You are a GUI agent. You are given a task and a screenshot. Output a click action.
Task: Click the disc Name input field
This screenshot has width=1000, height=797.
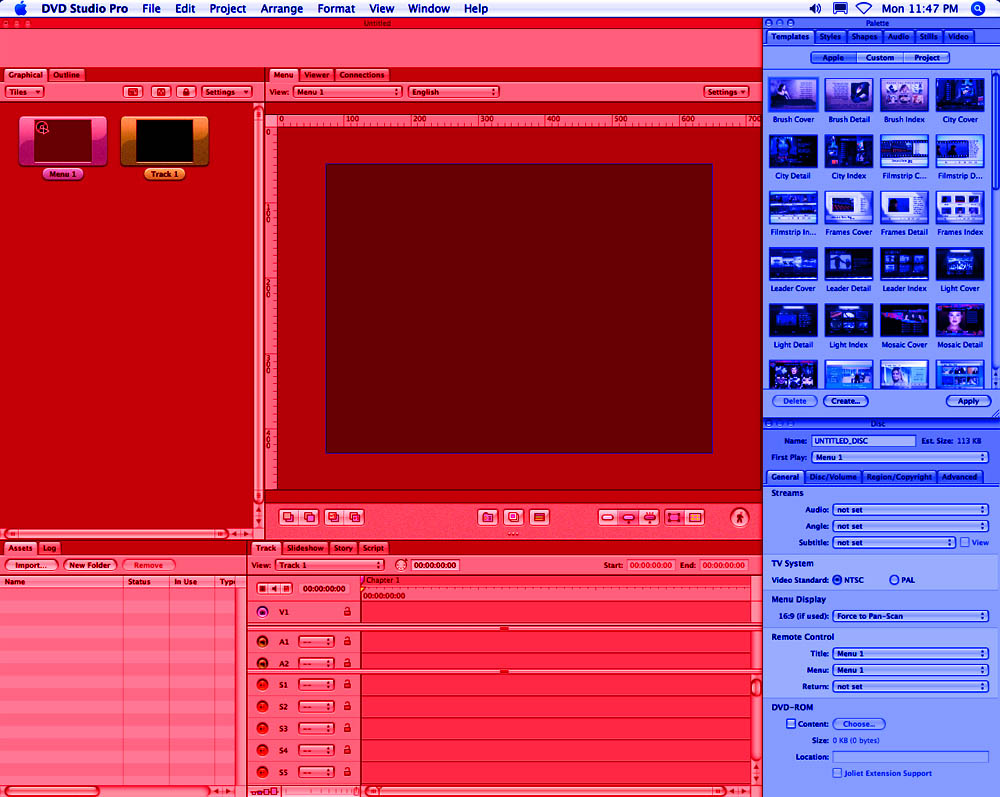[864, 441]
